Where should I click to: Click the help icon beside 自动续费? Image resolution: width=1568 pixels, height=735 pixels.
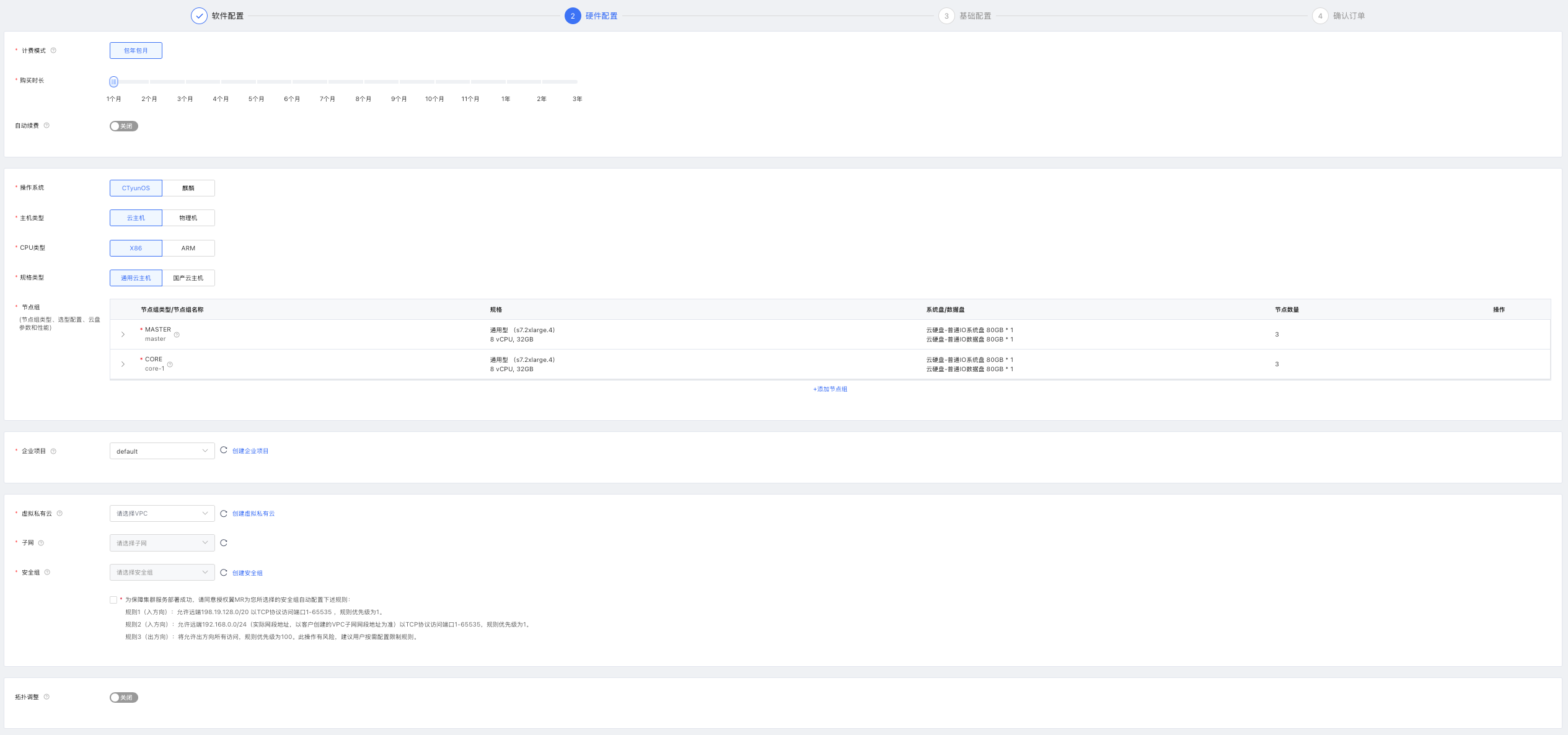coord(46,126)
